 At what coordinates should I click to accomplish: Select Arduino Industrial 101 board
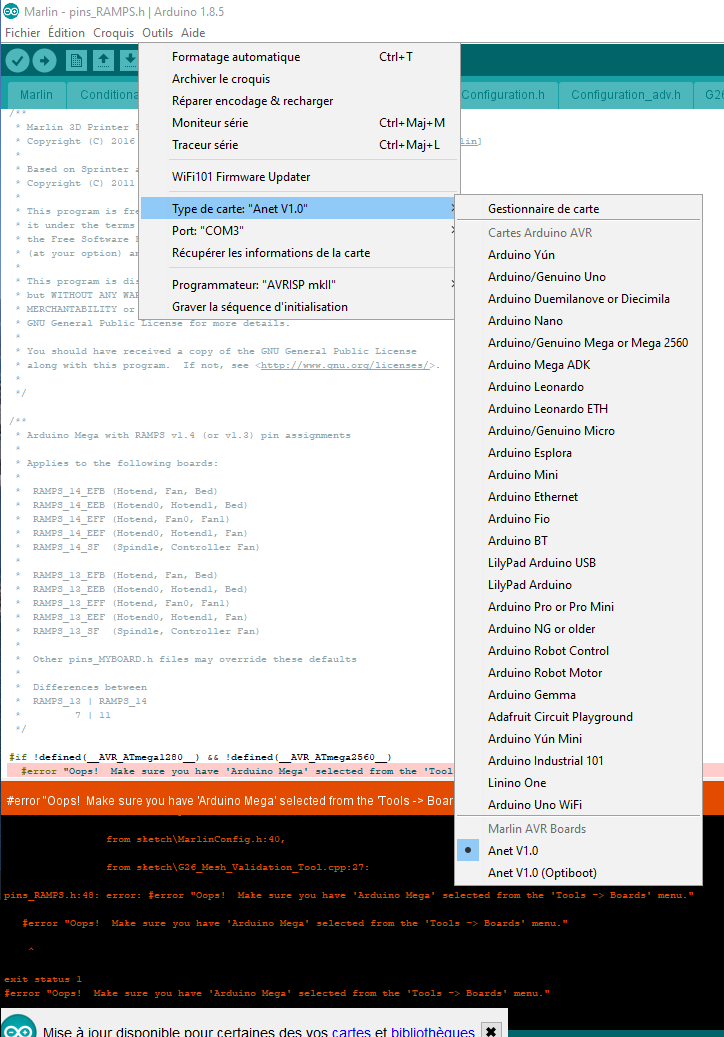[579, 760]
